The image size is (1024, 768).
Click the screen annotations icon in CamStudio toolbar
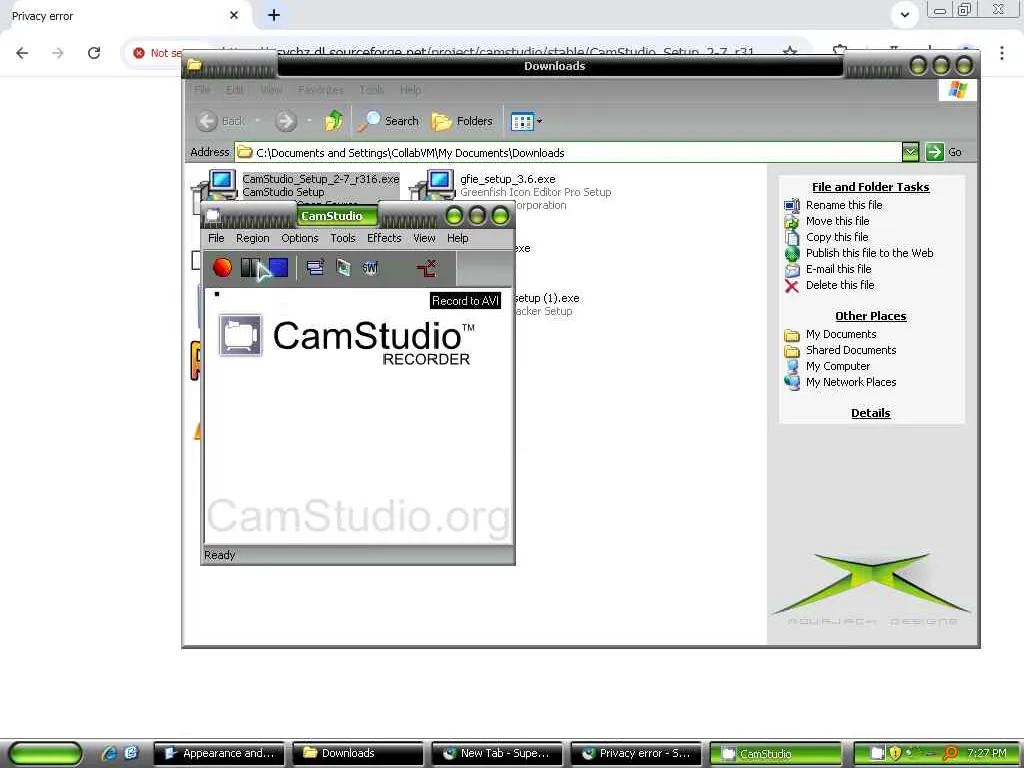343,267
